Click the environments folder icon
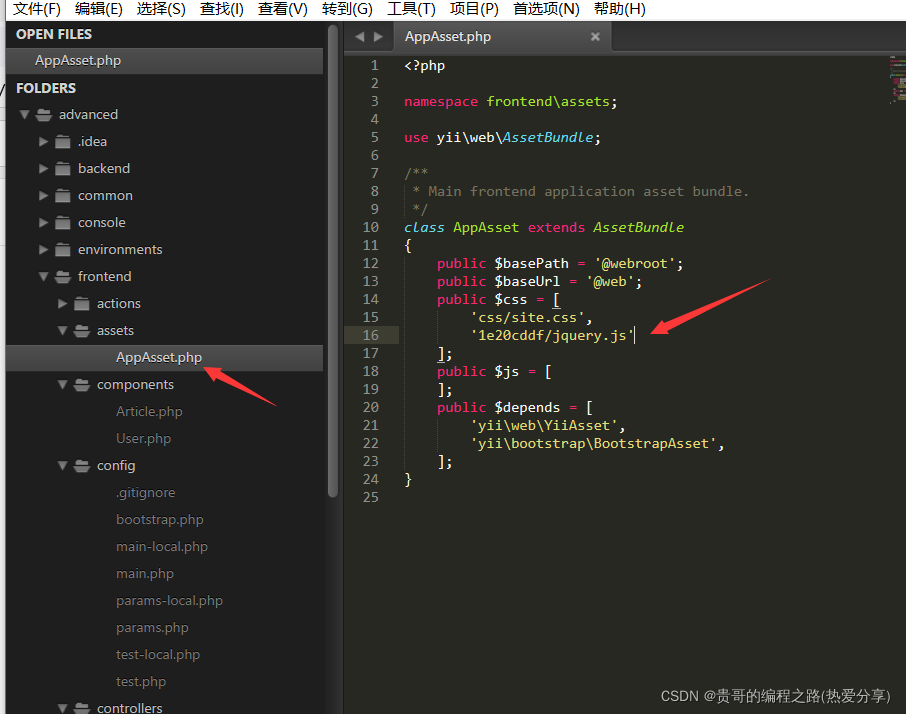The image size is (906, 714). pos(62,250)
